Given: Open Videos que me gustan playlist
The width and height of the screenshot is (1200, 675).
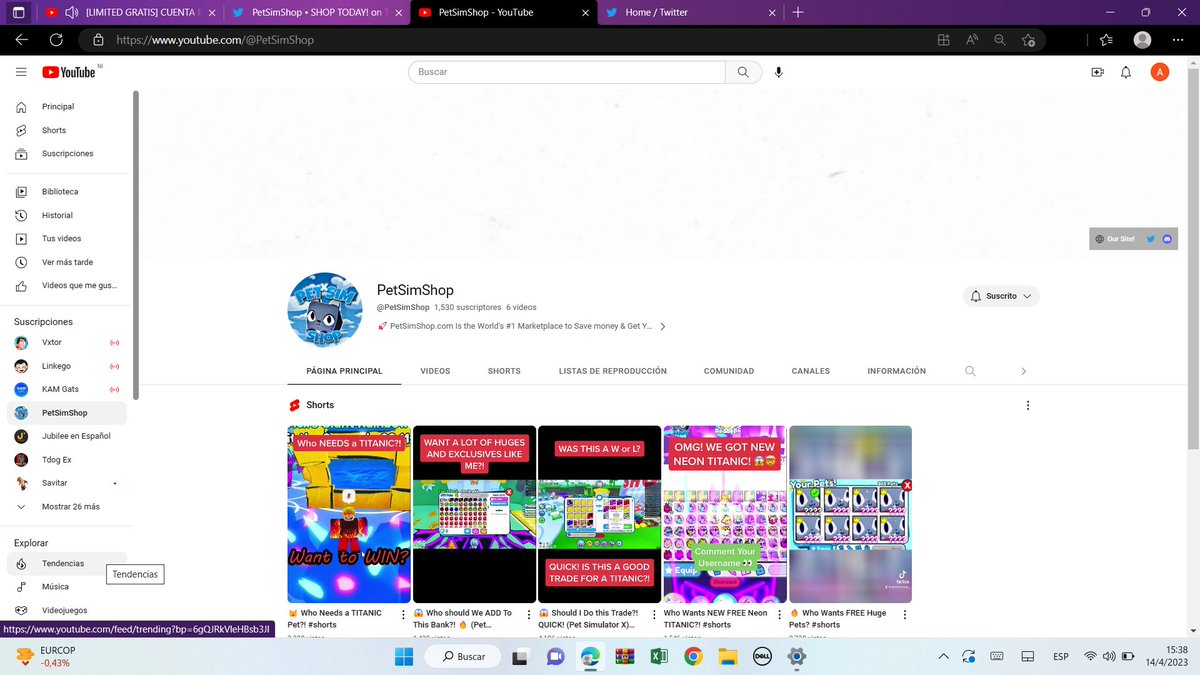Looking at the screenshot, I should [66, 286].
